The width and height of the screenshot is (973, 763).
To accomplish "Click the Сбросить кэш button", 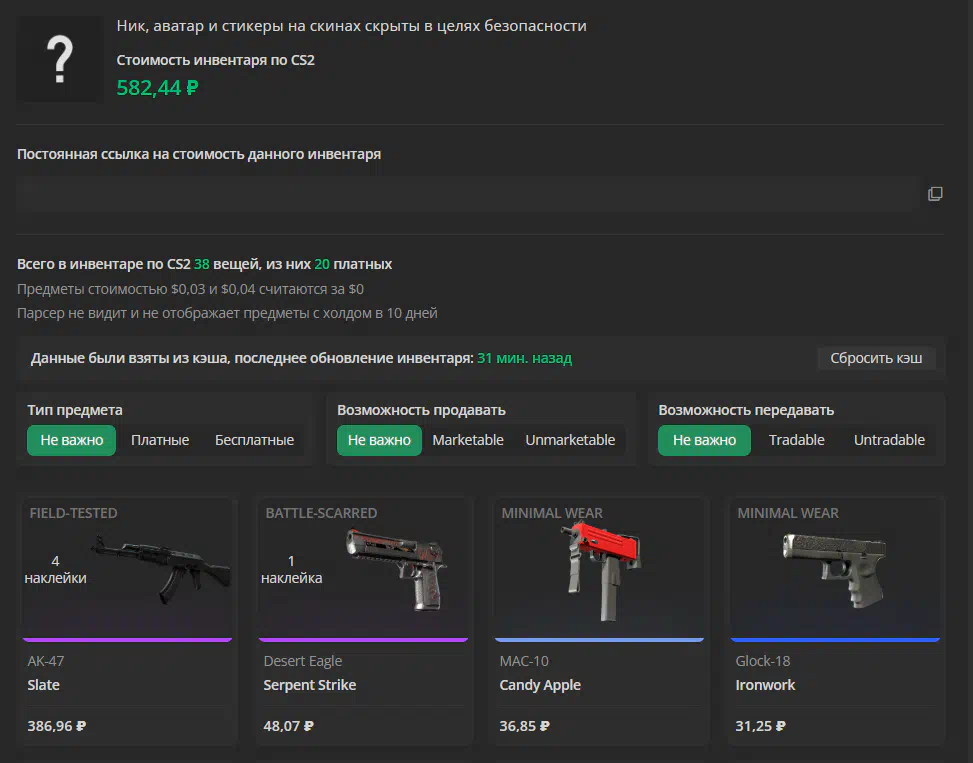I will point(876,358).
